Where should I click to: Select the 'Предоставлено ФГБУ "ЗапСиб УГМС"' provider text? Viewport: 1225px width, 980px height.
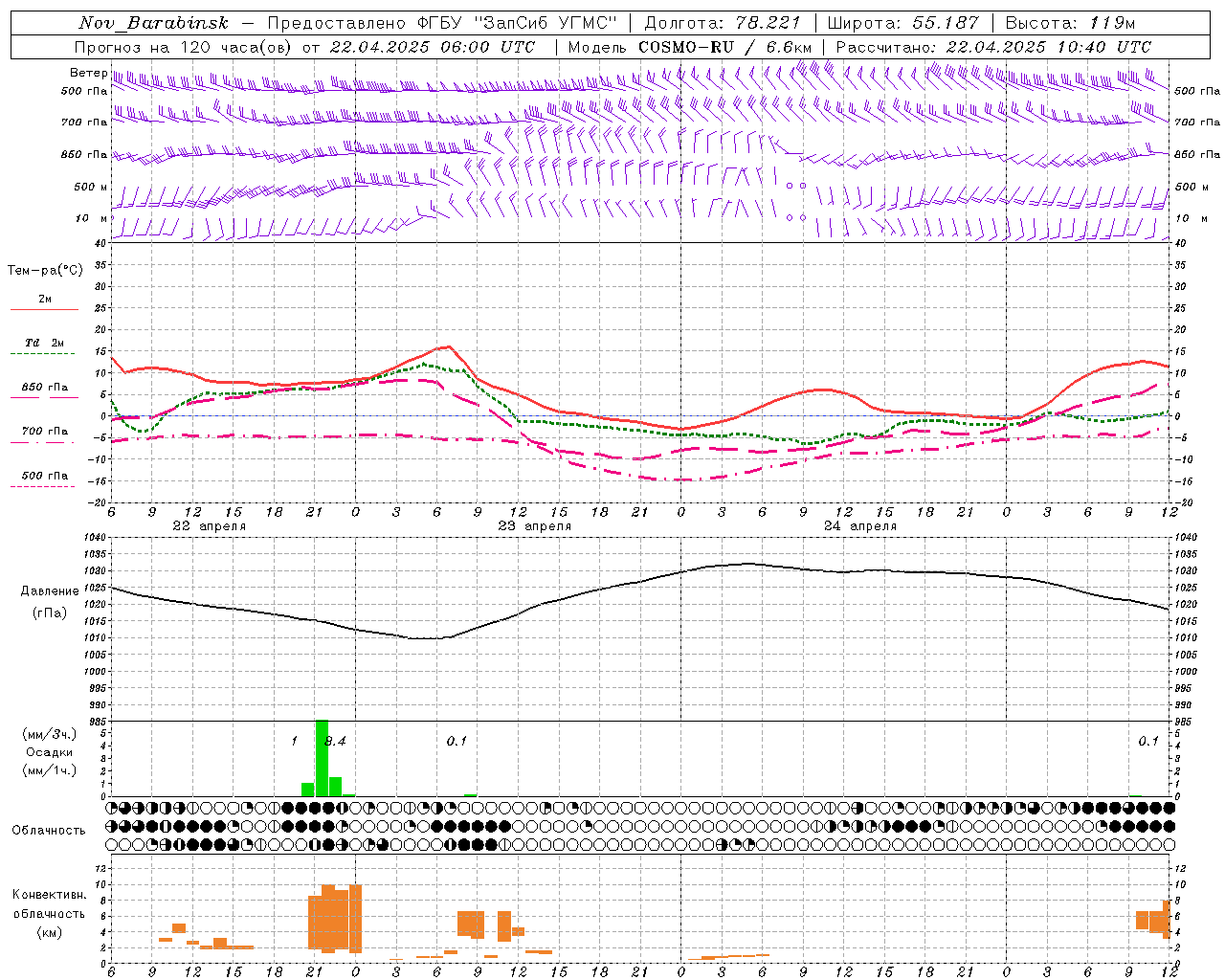[442, 23]
